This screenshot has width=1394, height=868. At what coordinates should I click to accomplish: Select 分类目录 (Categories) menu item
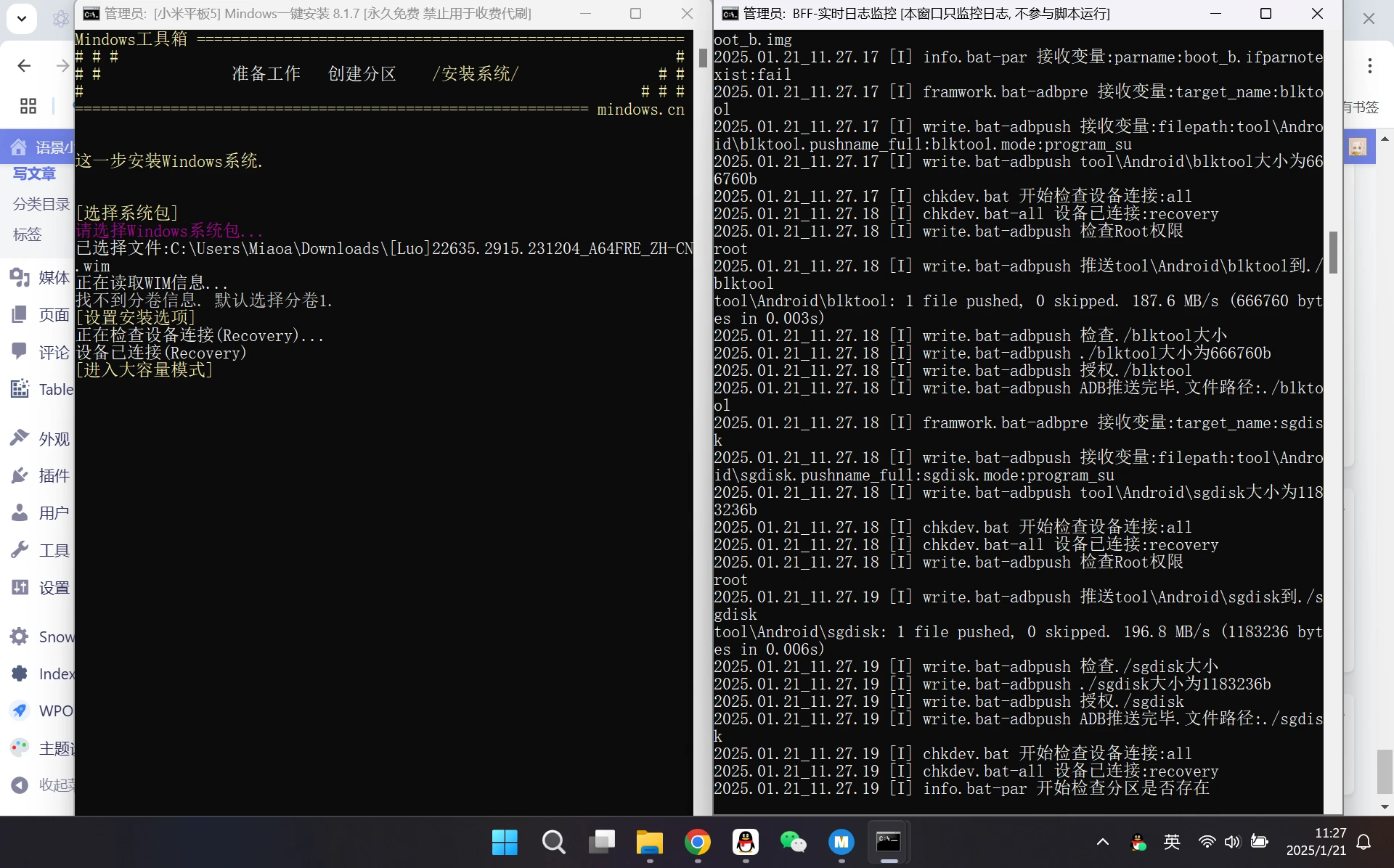40,204
